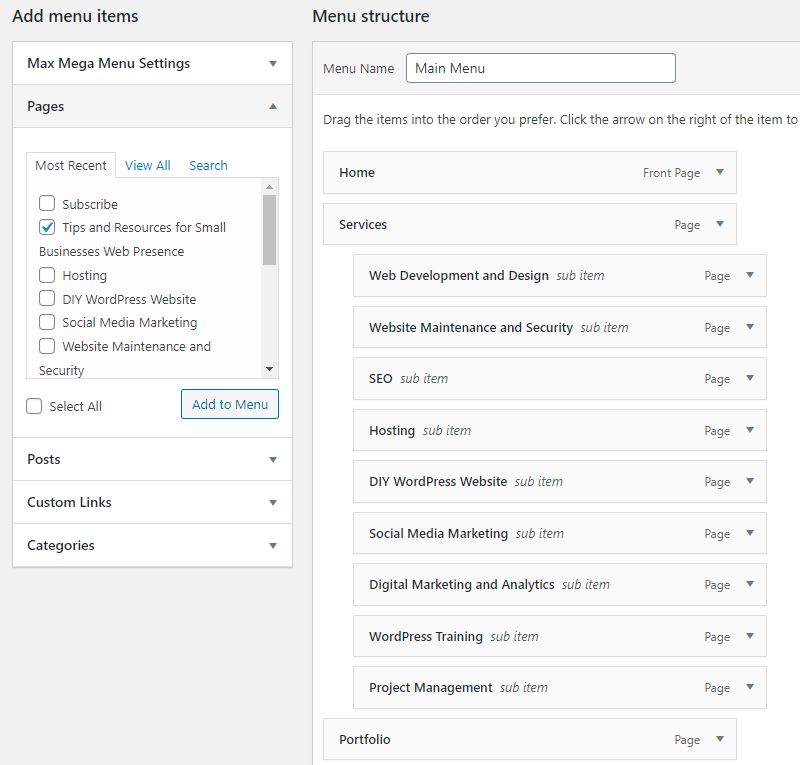Click inside the Menu Name field
Viewport: 800px width, 765px height.
click(540, 68)
